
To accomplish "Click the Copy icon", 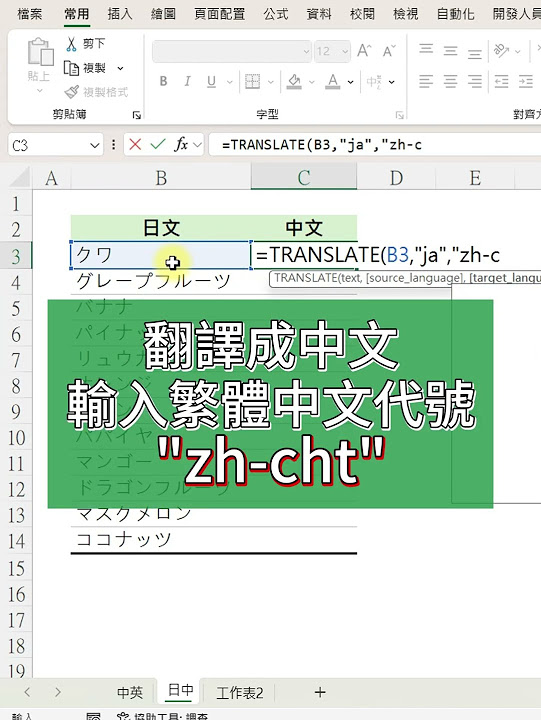I will (71, 68).
